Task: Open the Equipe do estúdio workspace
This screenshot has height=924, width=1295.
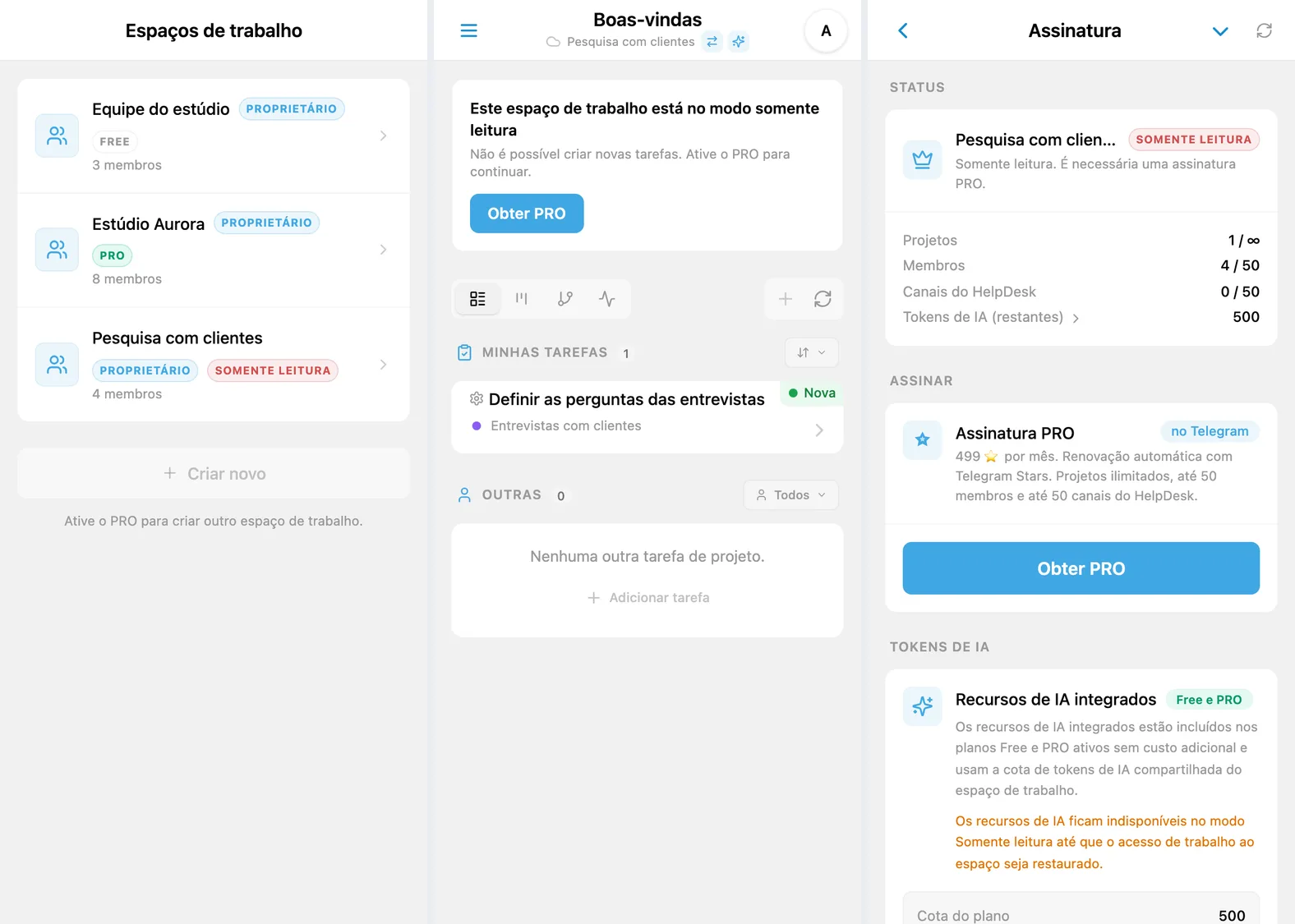Action: point(214,136)
